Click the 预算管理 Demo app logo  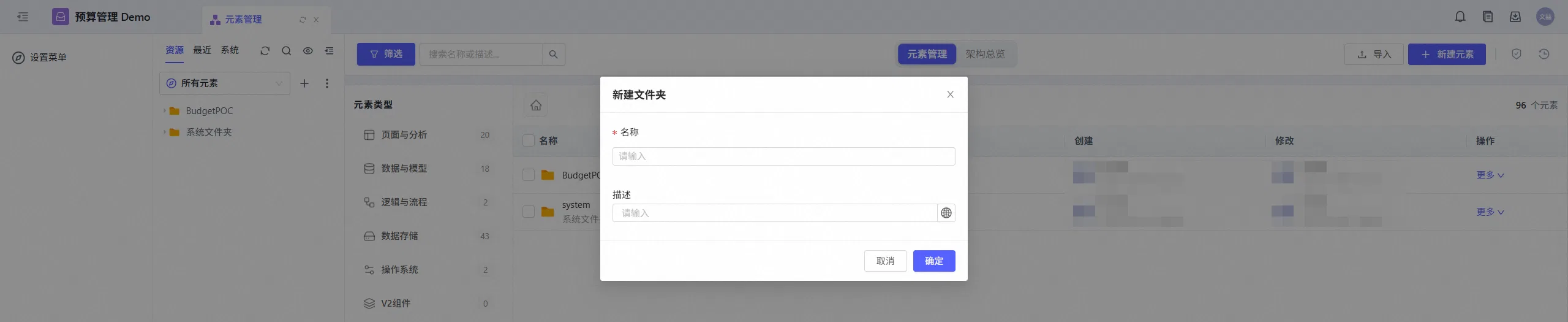click(x=60, y=17)
